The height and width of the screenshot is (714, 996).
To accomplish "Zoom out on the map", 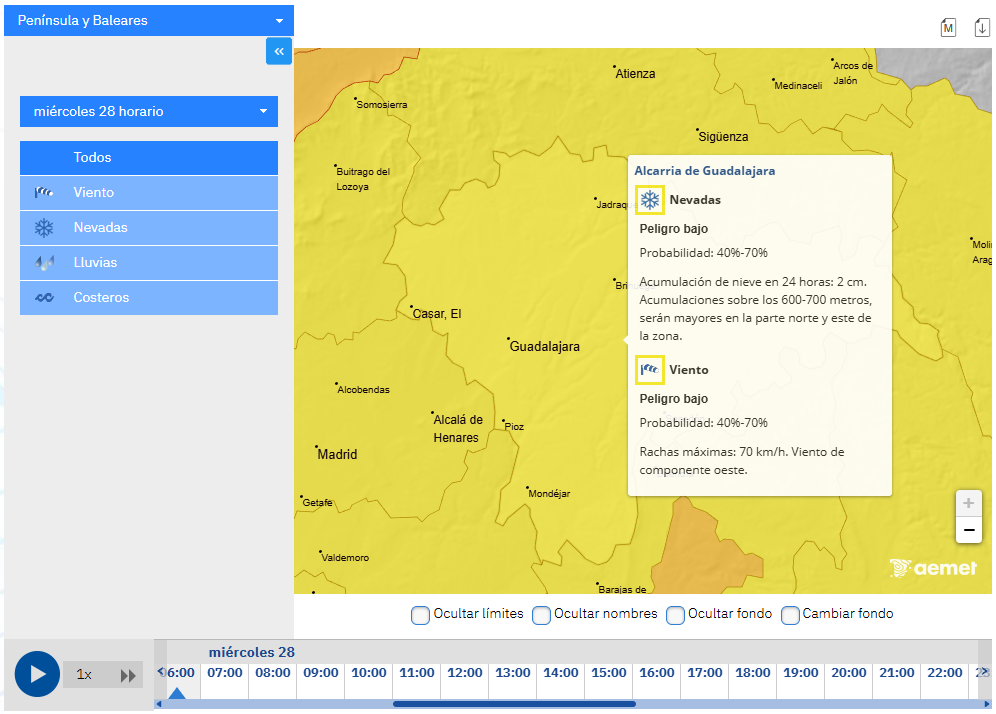I will coord(968,530).
